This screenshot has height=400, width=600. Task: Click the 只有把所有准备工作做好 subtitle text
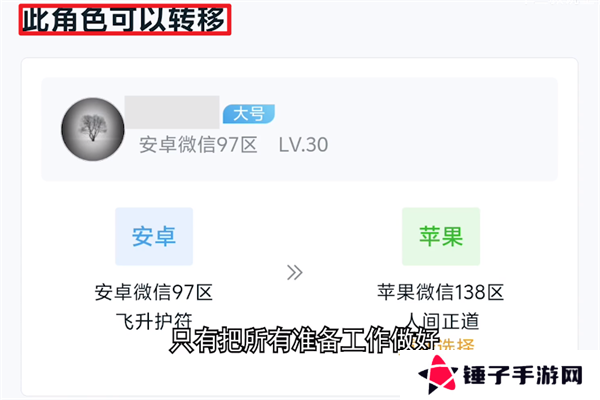click(304, 340)
